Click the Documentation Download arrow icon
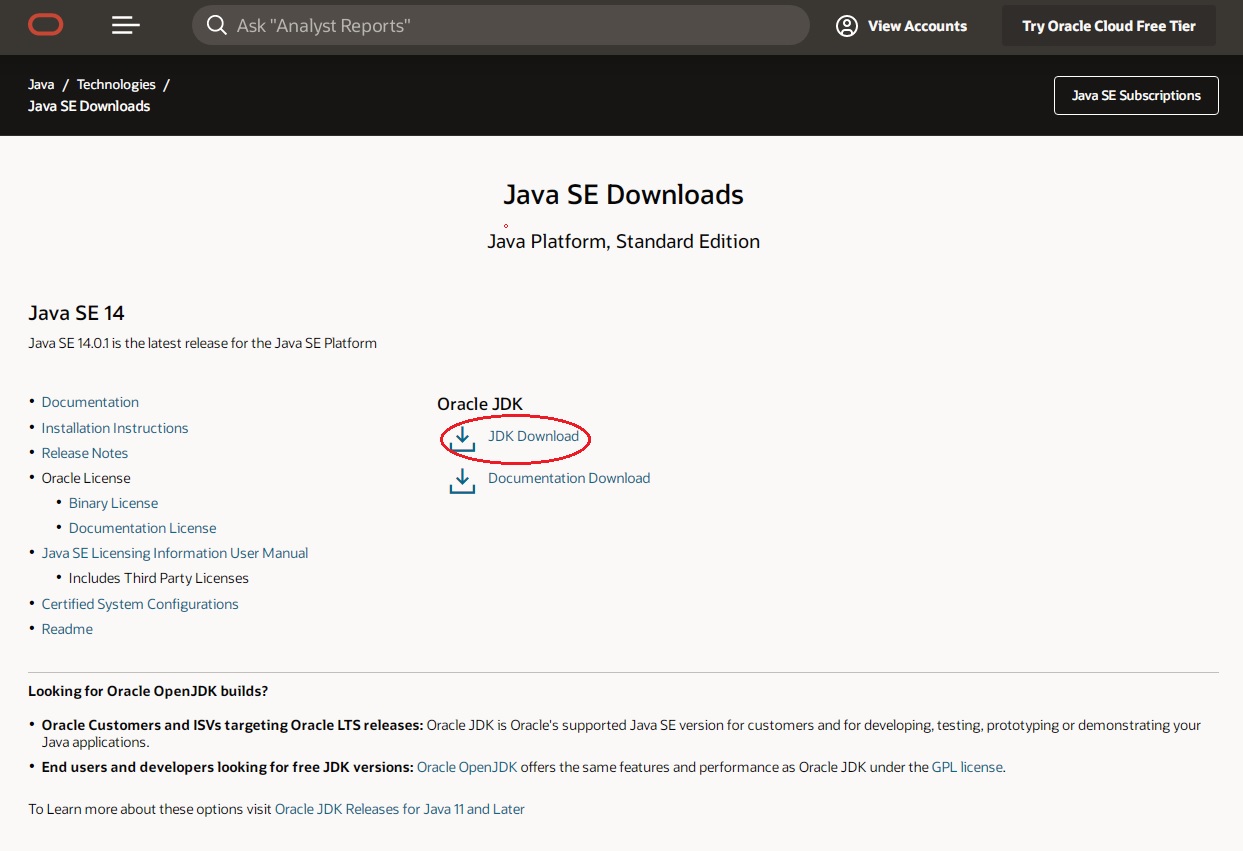 [462, 481]
